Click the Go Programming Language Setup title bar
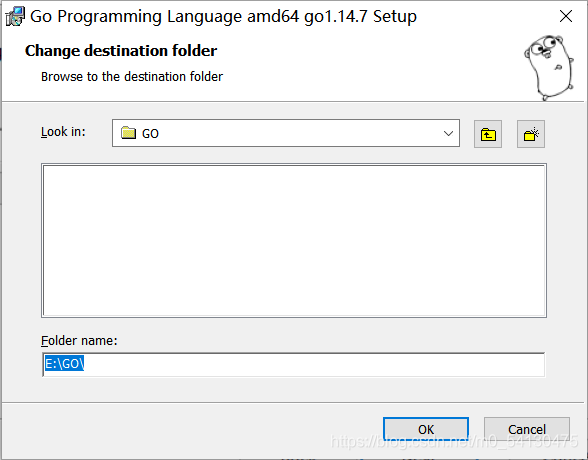Screen dimensions: 588x460 click(223, 16)
